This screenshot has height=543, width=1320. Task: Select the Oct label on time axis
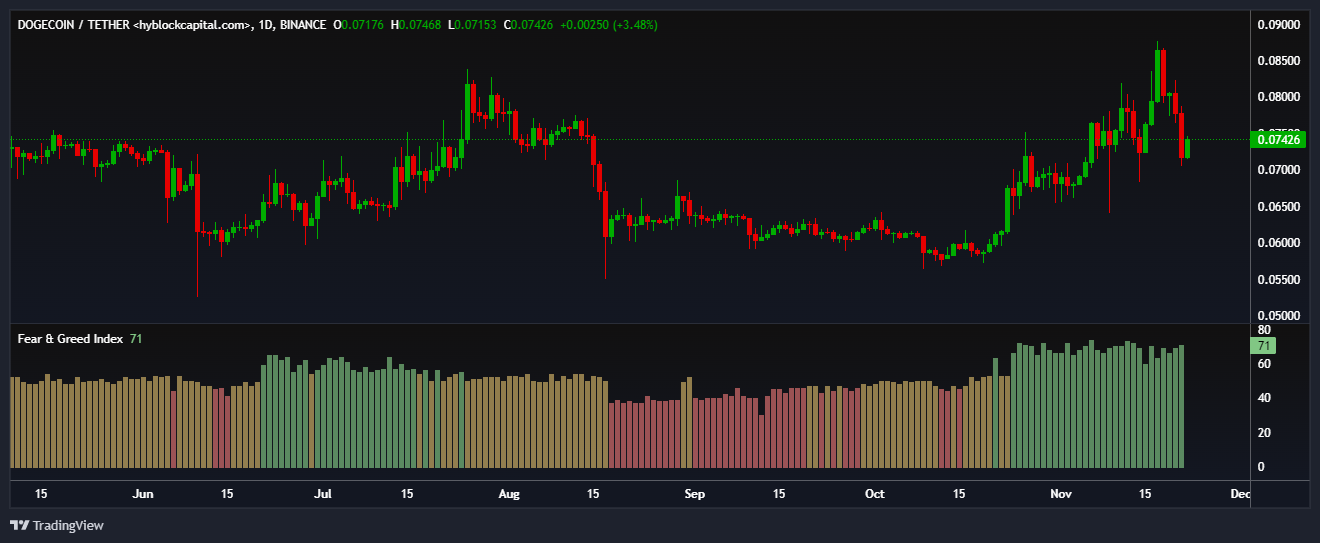point(875,494)
